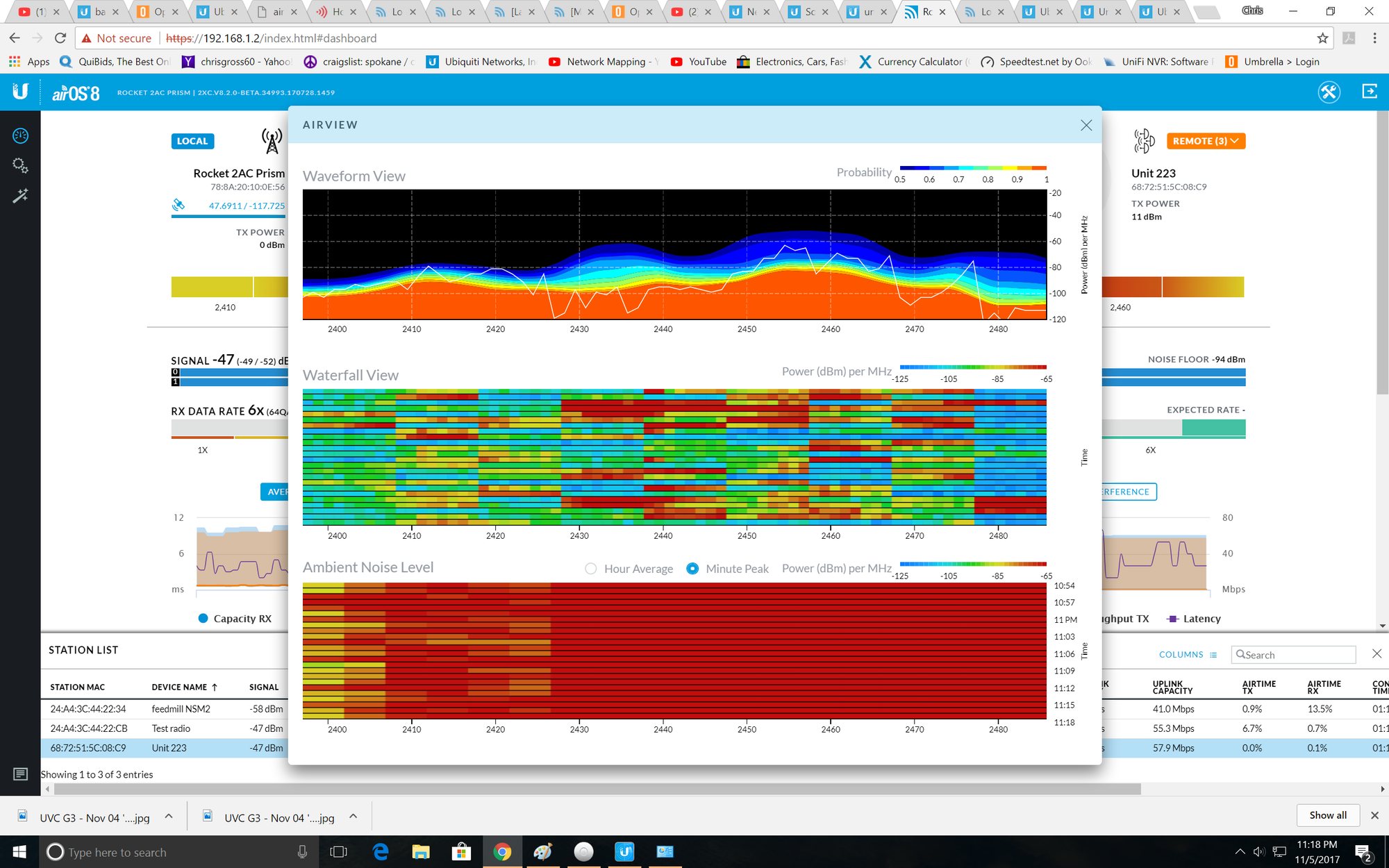This screenshot has width=1389, height=868.
Task: Open the Dashboard via the speedometer icon
Action: [x=20, y=136]
